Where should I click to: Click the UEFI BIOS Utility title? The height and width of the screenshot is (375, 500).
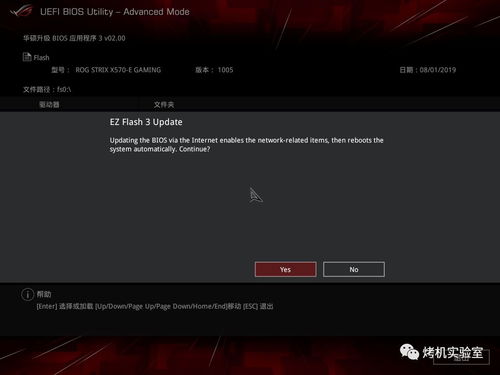point(115,12)
